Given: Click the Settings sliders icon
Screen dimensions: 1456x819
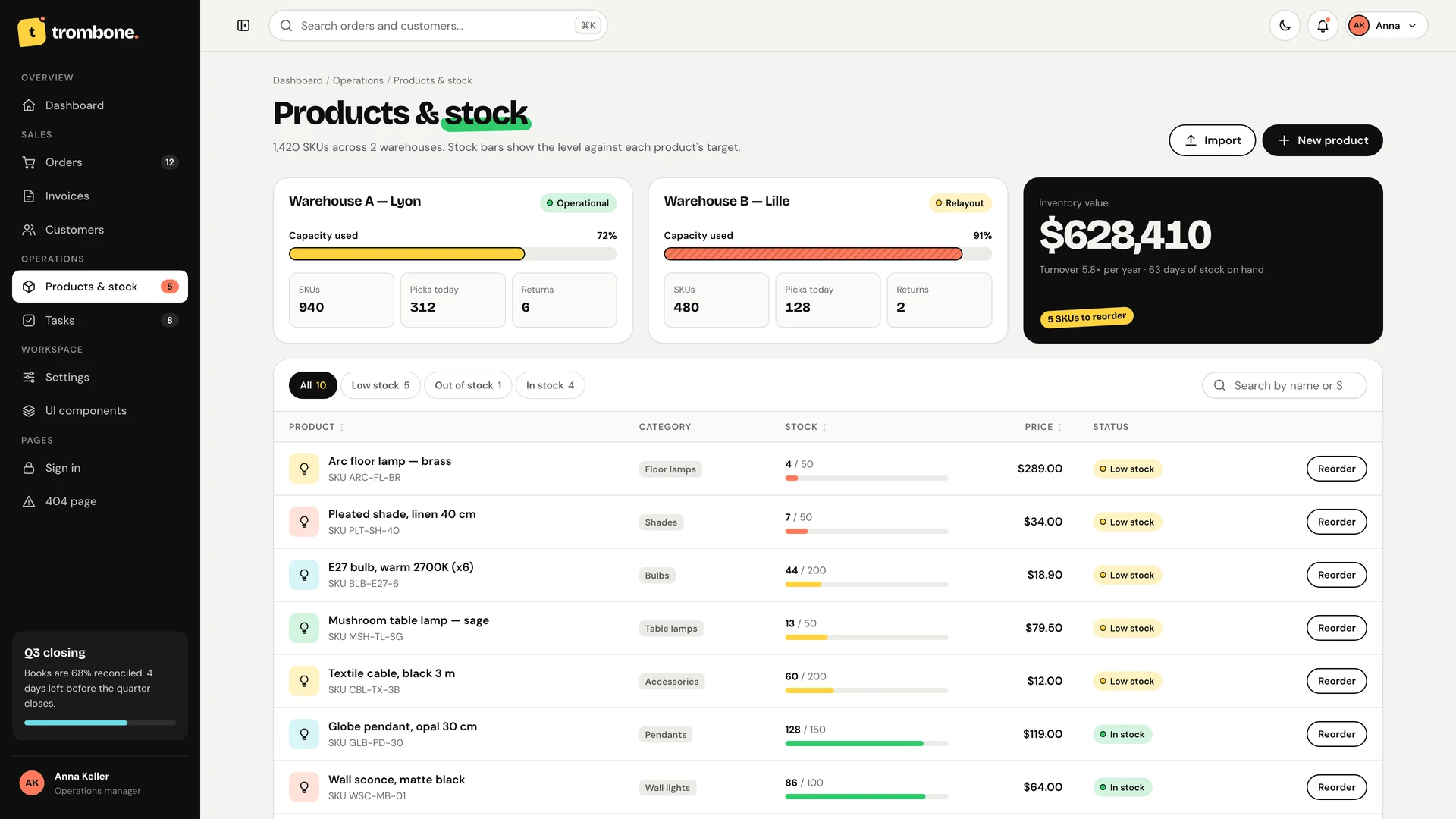Looking at the screenshot, I should click(x=29, y=378).
